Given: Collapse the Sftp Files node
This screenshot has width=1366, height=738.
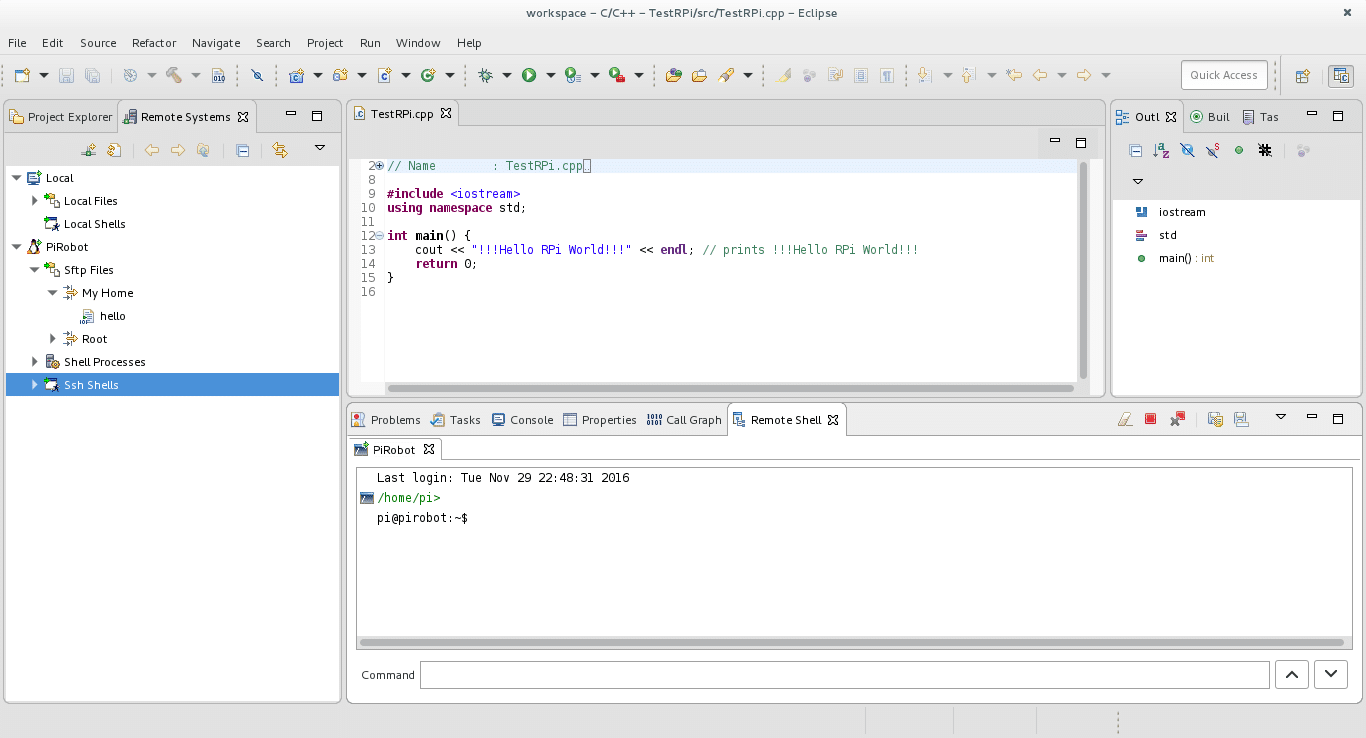Looking at the screenshot, I should 34,270.
